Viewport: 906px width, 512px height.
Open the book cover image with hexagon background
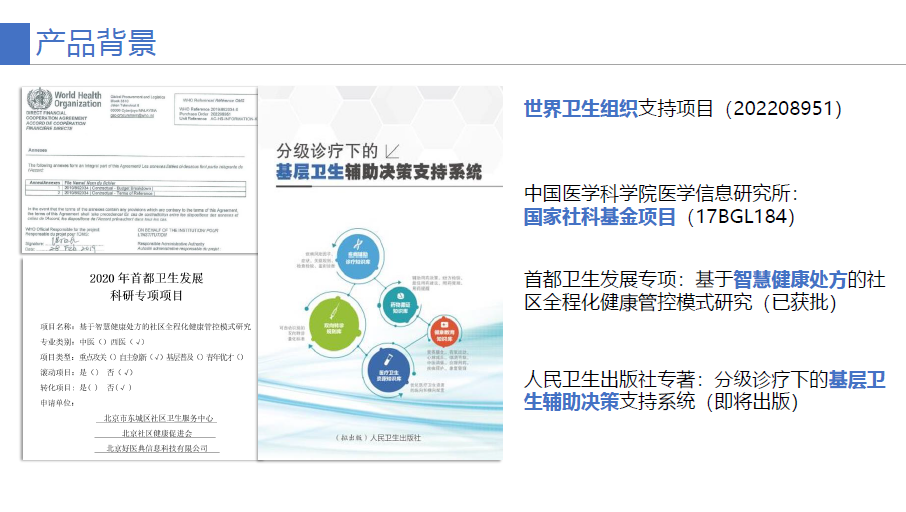pos(380,273)
